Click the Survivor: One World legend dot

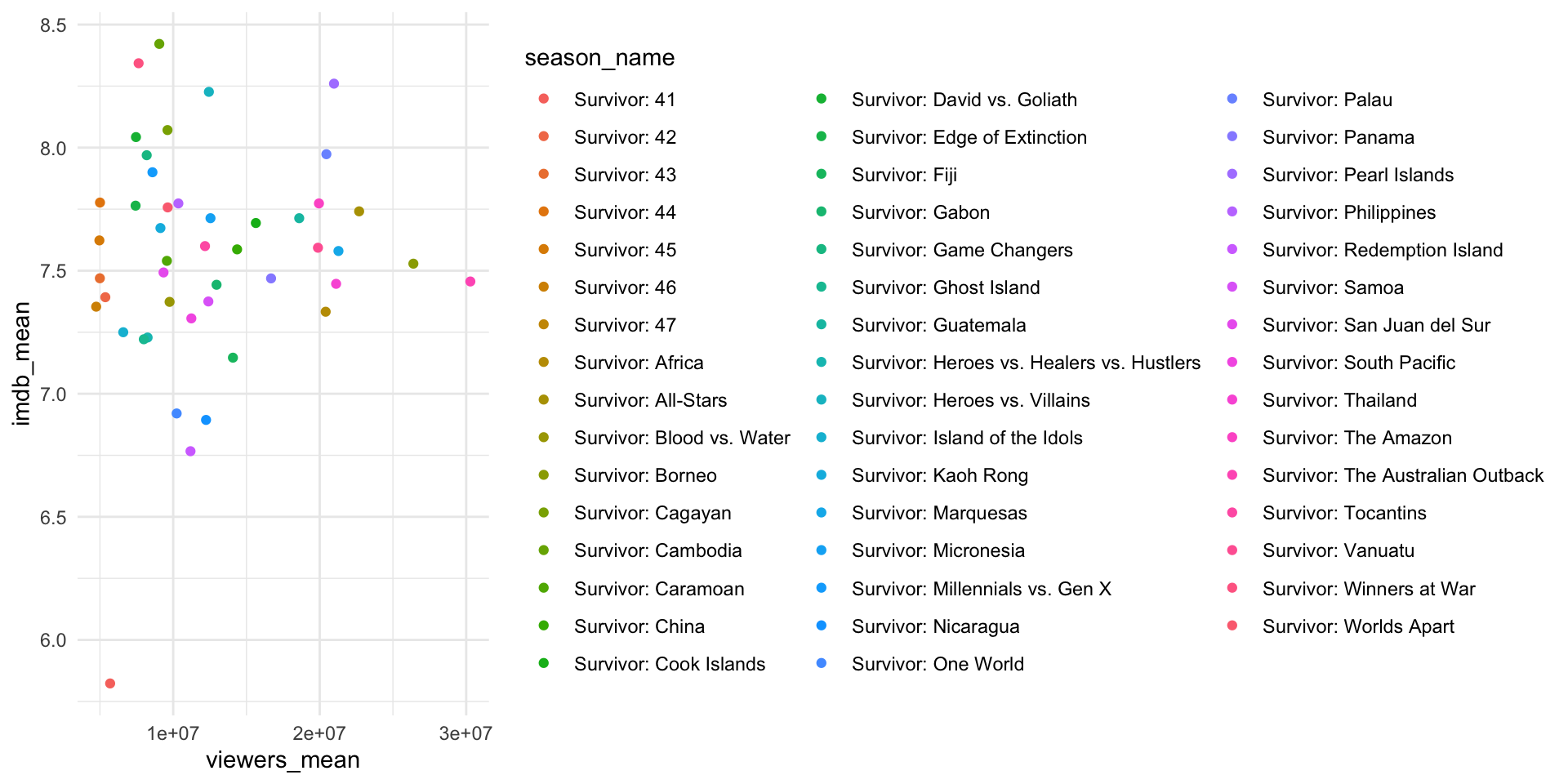tap(822, 663)
